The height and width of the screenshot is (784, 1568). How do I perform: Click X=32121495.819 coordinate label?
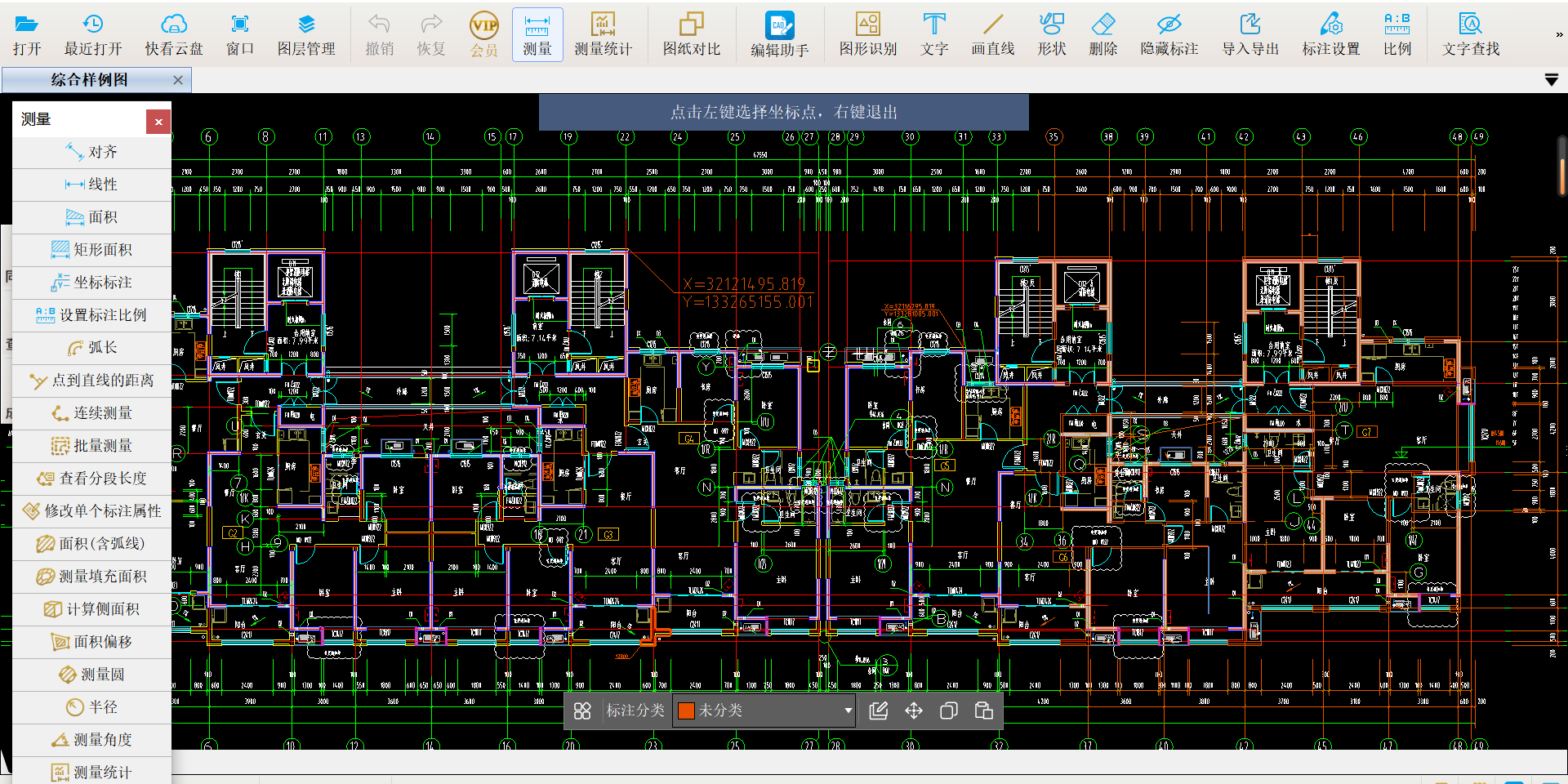[x=744, y=284]
